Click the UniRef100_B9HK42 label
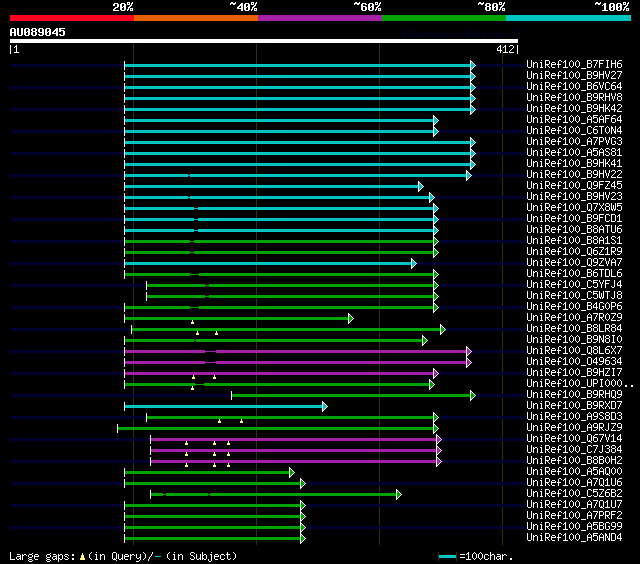 574,109
